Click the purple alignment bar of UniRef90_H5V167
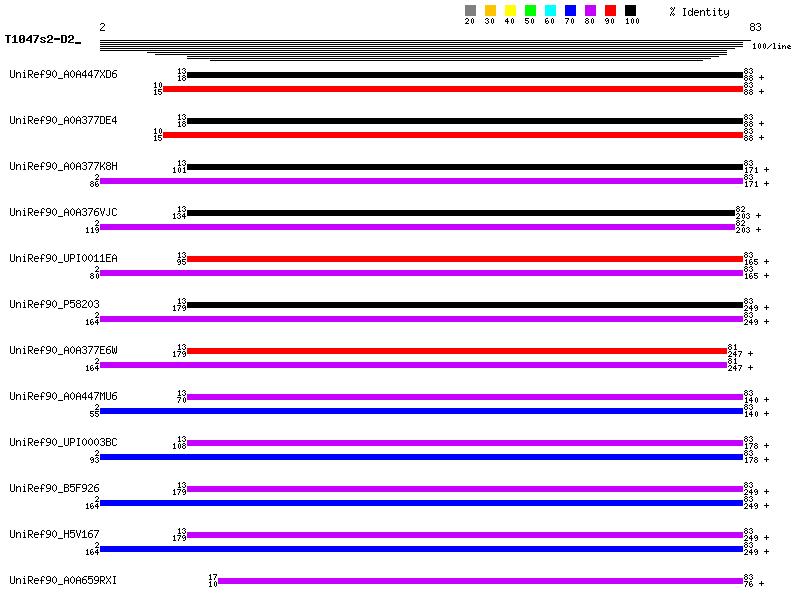 click(x=465, y=535)
